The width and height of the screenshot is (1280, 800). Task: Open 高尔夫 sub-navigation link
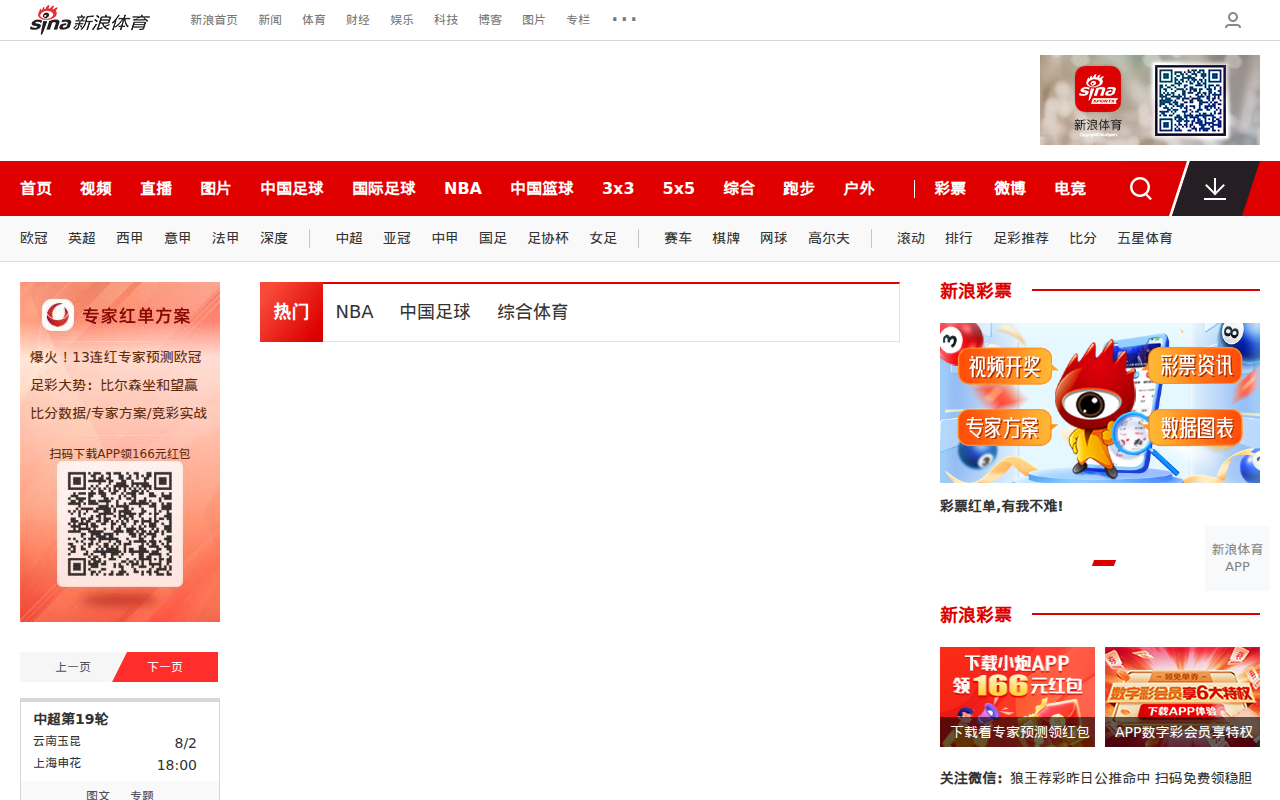pyautogui.click(x=829, y=238)
